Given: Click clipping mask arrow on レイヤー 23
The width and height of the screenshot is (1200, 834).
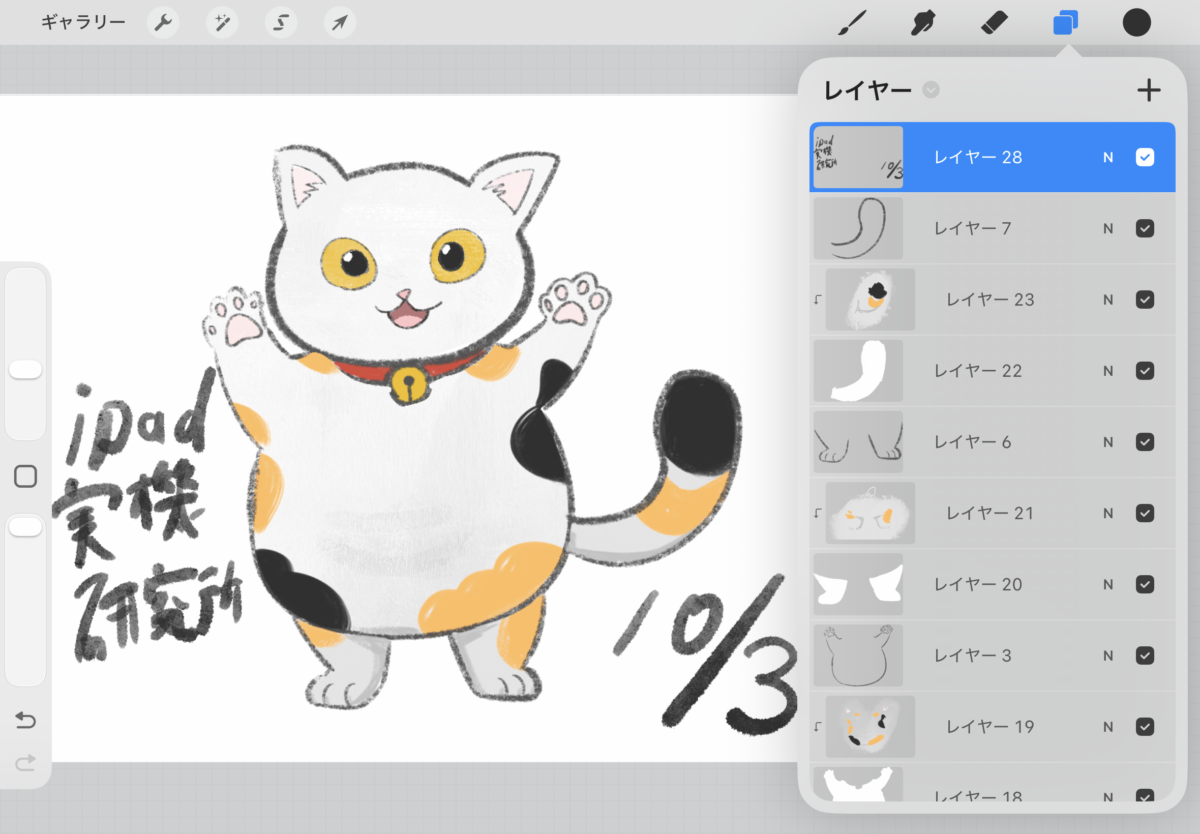Looking at the screenshot, I should click(818, 299).
